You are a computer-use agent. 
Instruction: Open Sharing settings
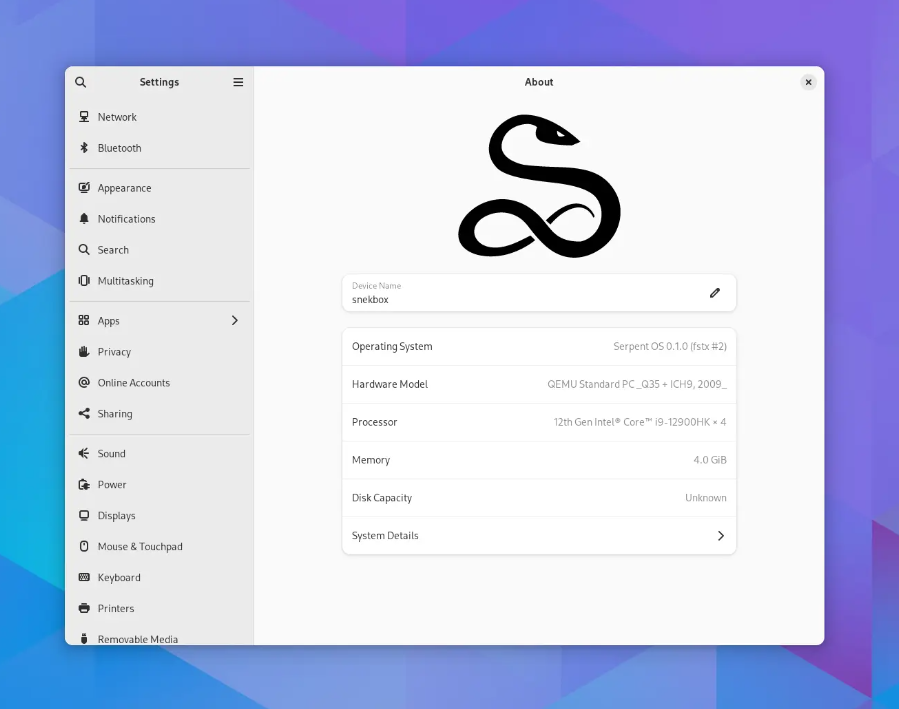point(159,413)
